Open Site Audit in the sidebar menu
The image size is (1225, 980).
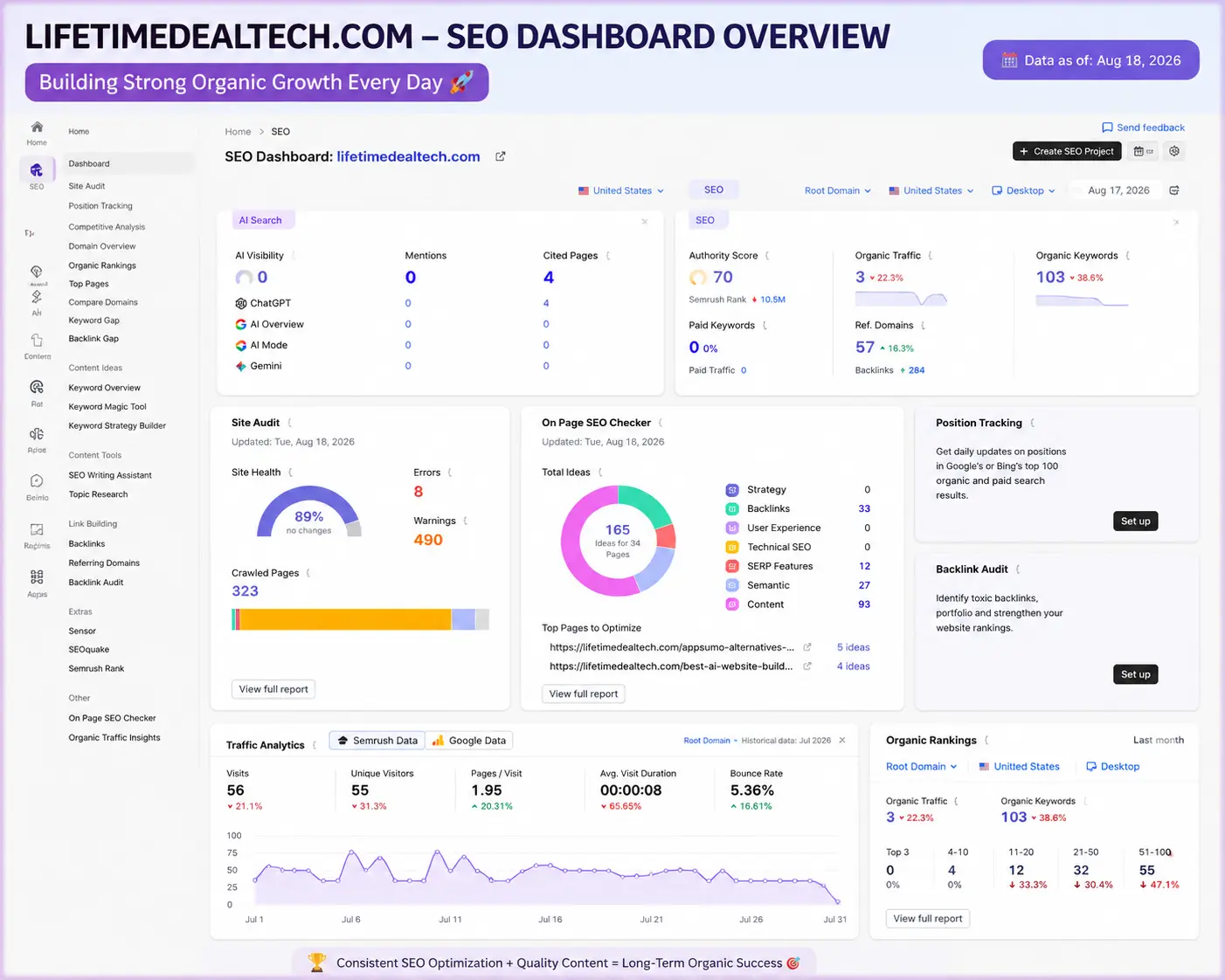[x=87, y=186]
